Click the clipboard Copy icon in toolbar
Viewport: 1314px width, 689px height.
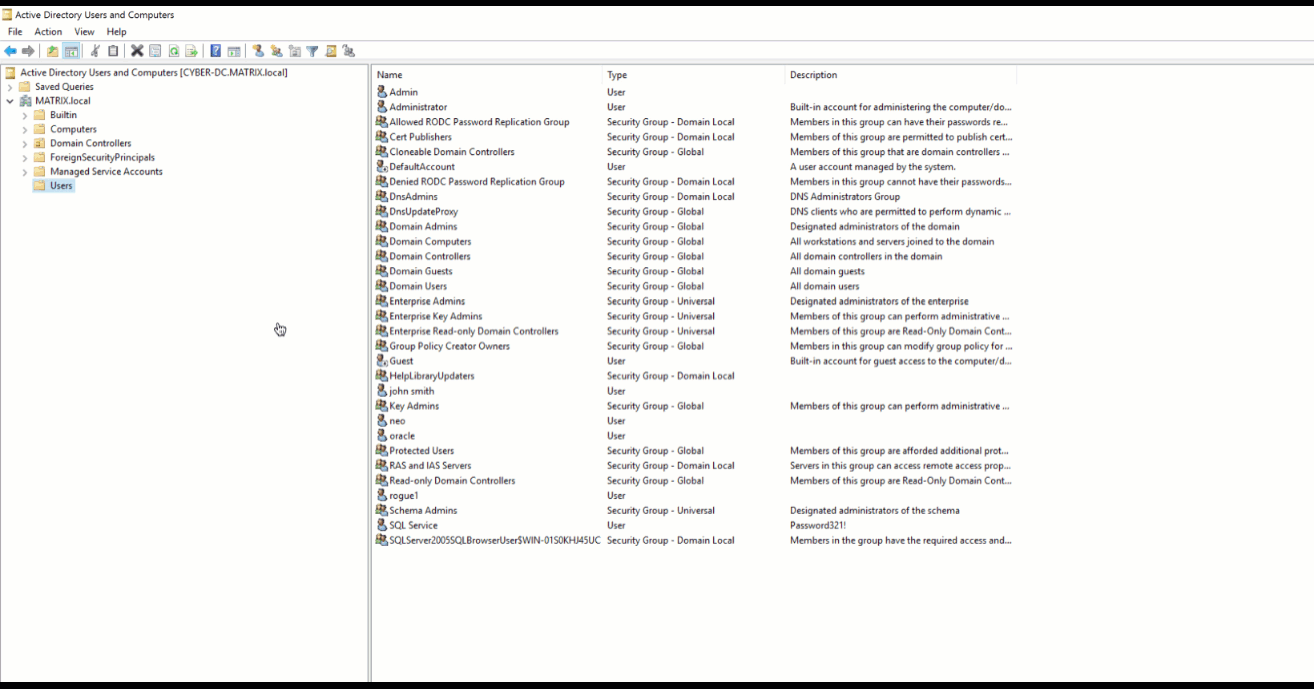click(113, 51)
